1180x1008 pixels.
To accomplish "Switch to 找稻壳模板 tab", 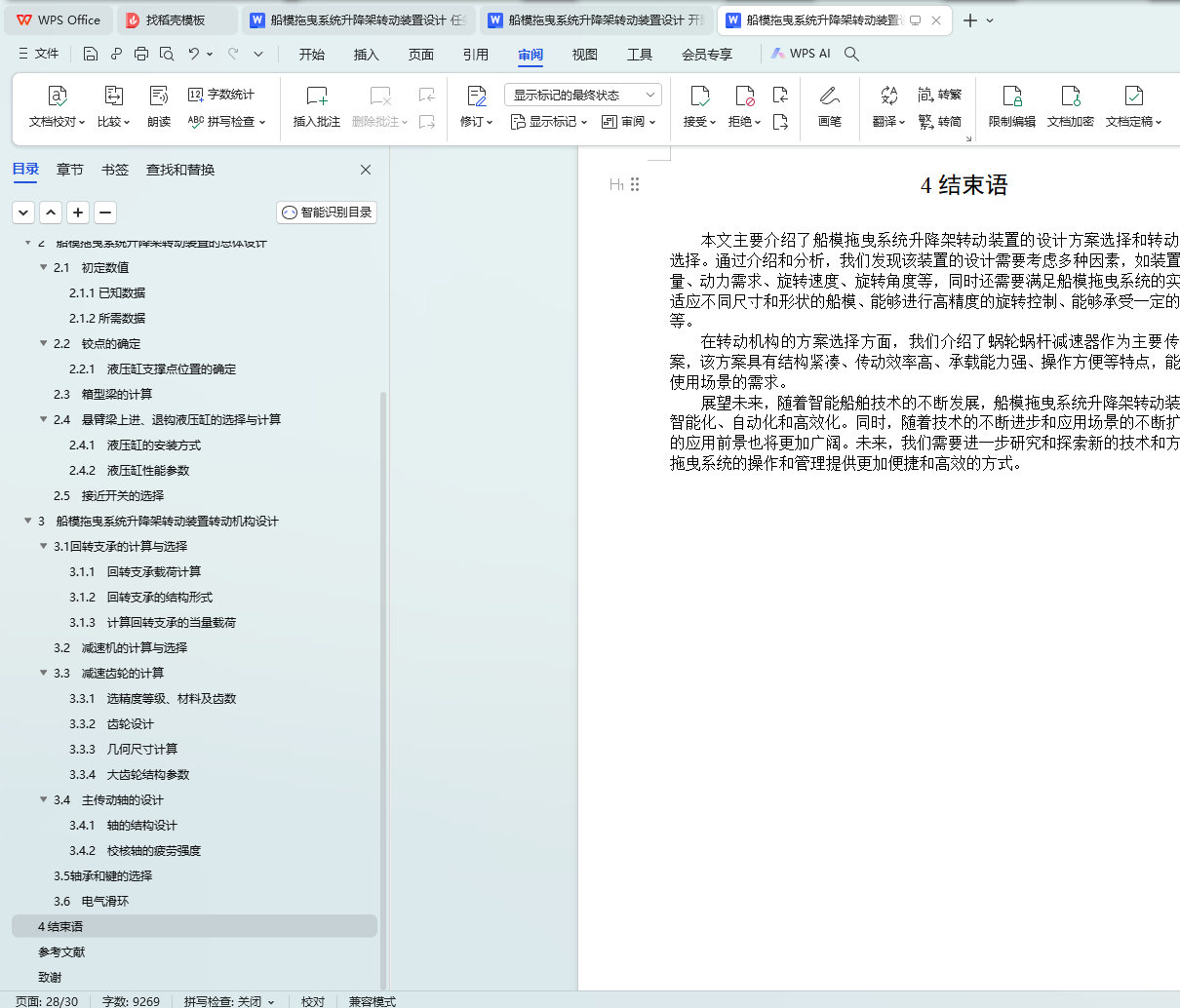I will (x=176, y=20).
